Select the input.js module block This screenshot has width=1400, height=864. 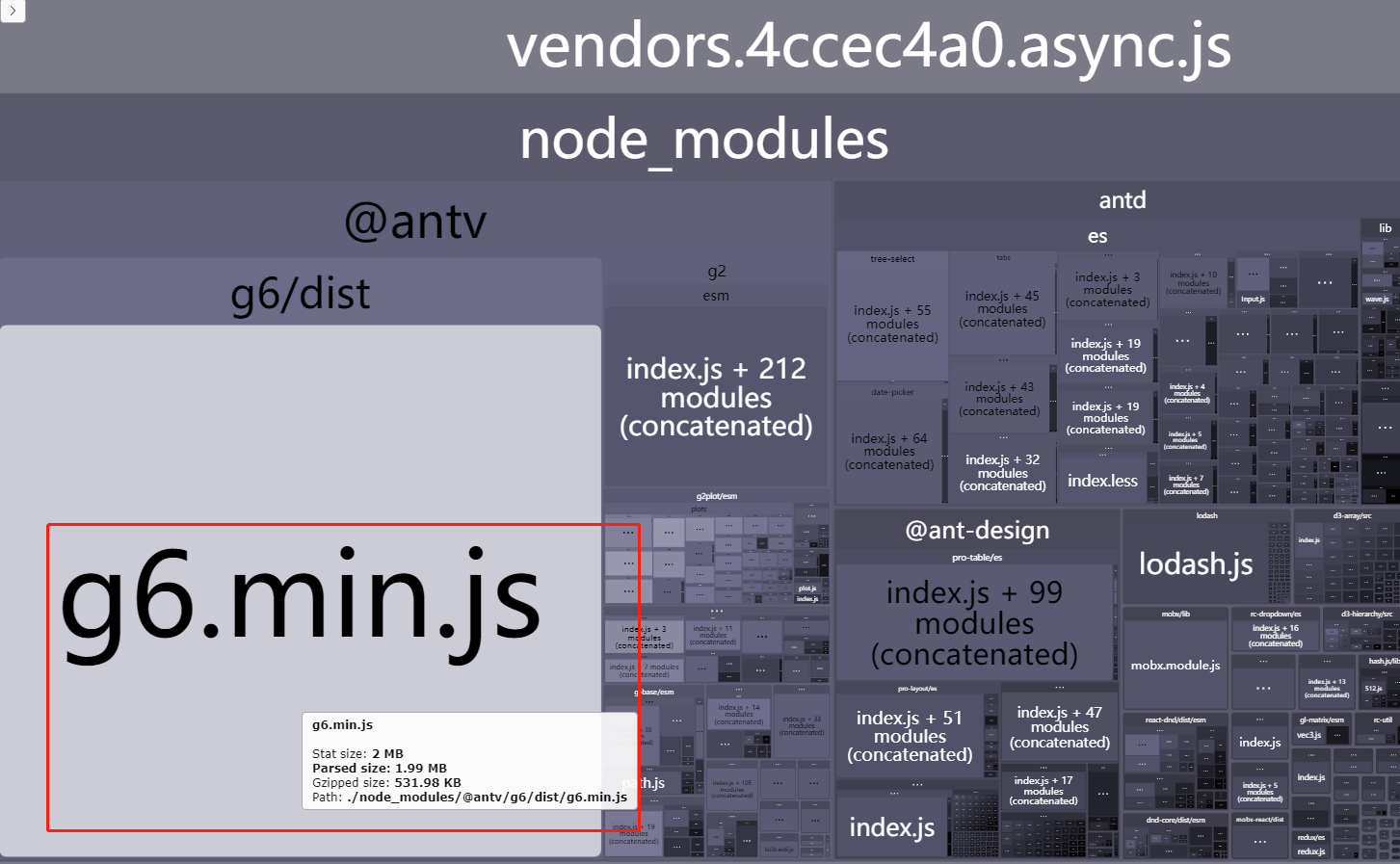coord(1253,299)
